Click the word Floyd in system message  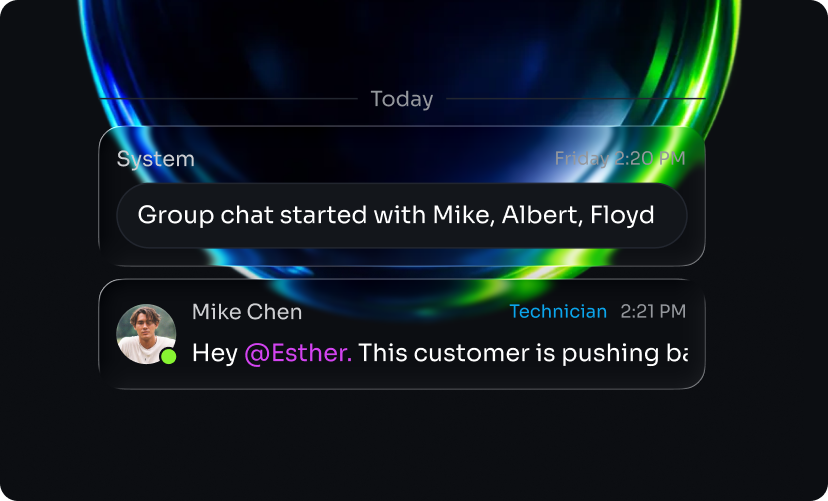[622, 215]
